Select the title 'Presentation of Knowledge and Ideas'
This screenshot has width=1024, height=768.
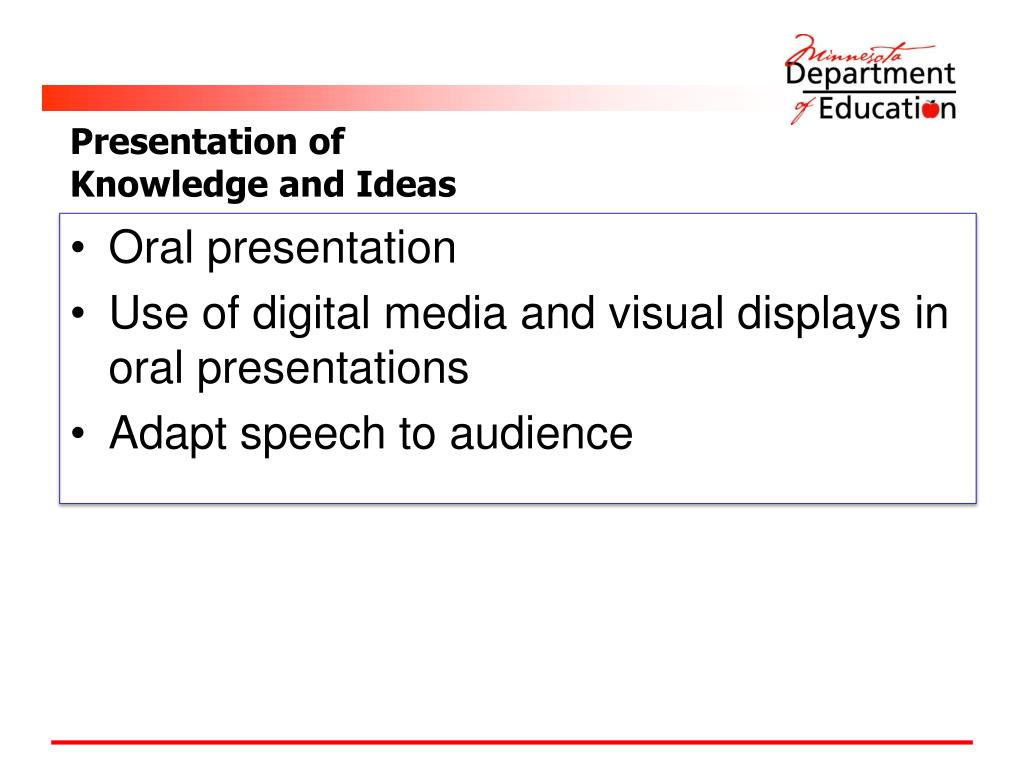coord(263,163)
